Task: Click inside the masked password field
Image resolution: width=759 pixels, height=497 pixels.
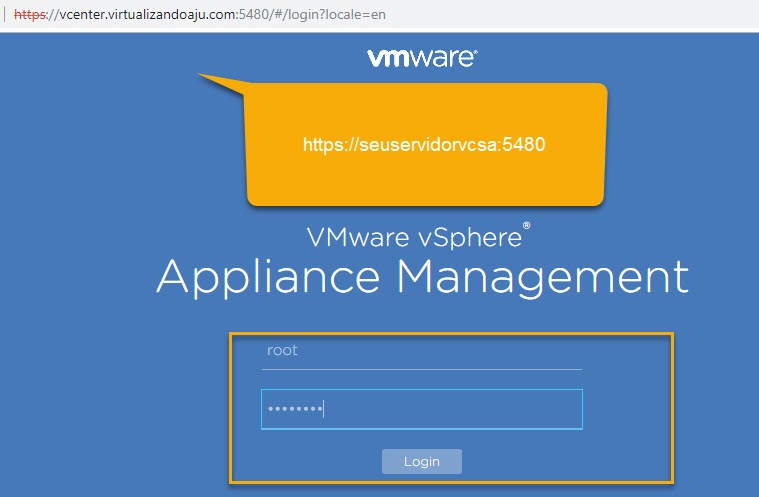Action: 421,409
